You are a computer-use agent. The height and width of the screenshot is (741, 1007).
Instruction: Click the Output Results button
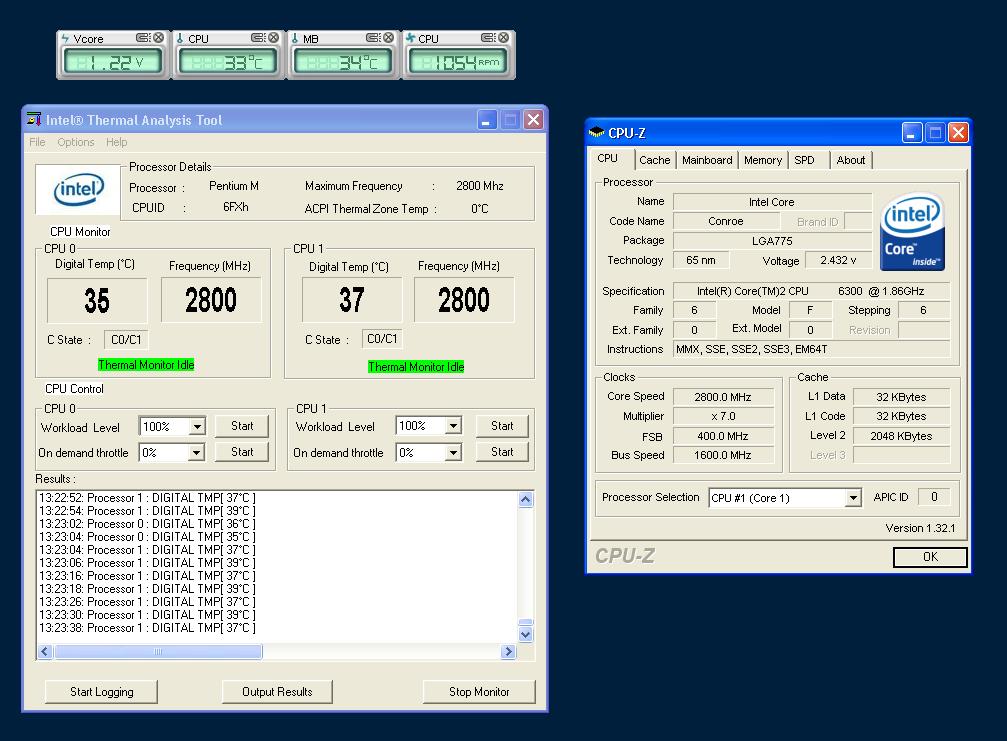tap(277, 692)
